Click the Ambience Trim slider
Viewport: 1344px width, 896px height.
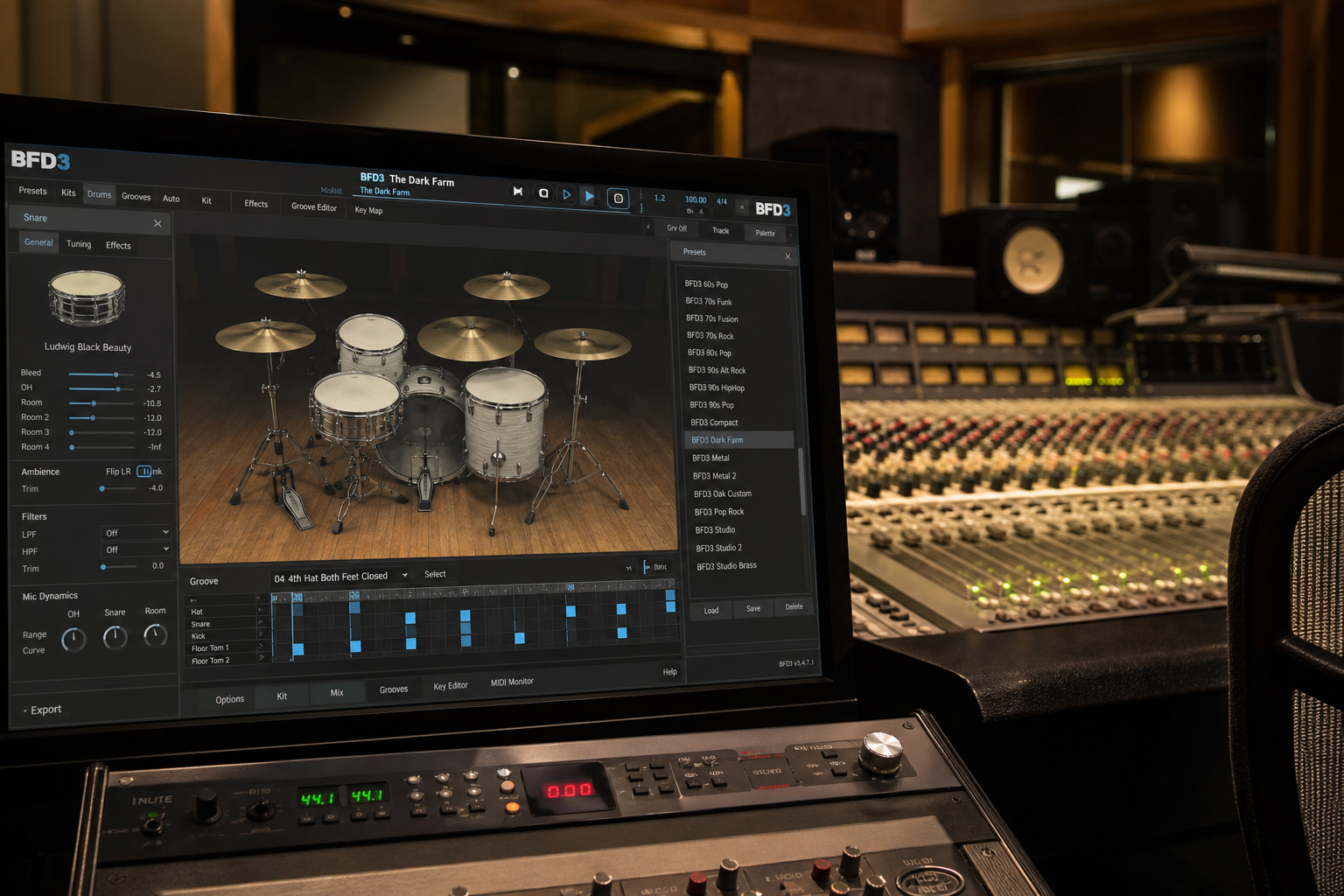(x=118, y=488)
